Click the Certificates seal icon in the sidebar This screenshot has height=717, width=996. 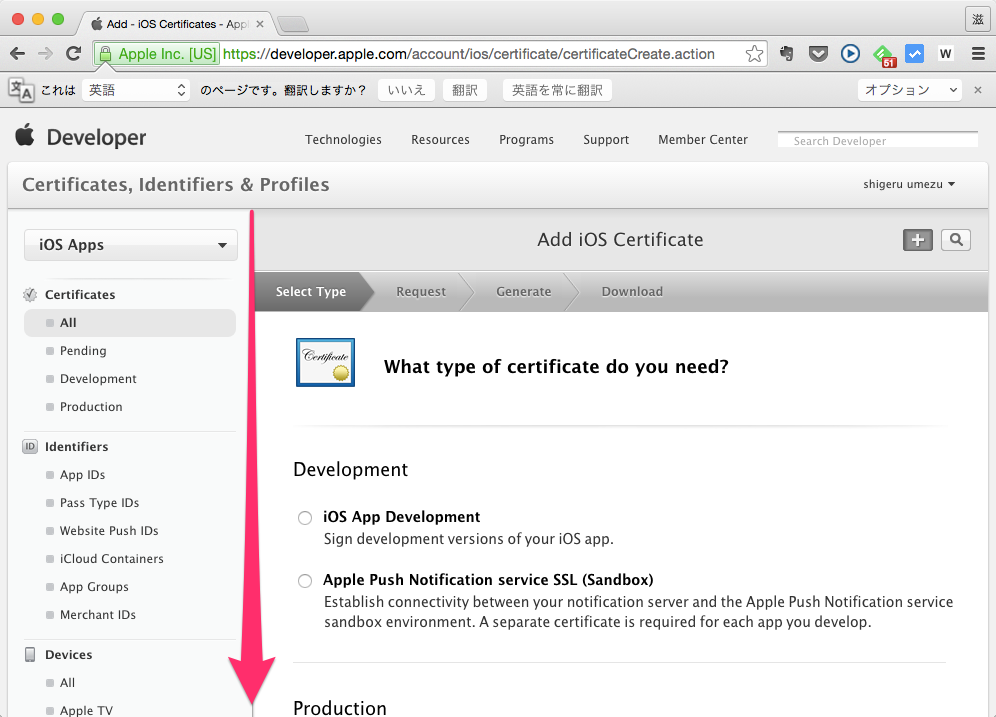[x=30, y=295]
